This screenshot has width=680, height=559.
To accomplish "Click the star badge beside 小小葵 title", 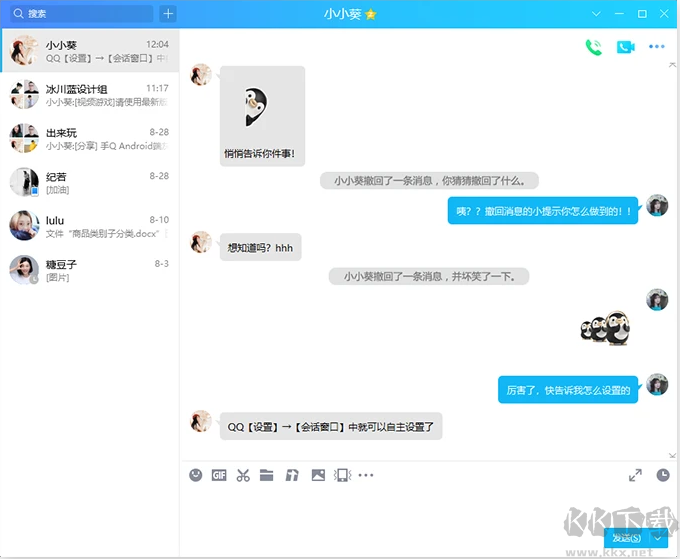I will point(371,15).
